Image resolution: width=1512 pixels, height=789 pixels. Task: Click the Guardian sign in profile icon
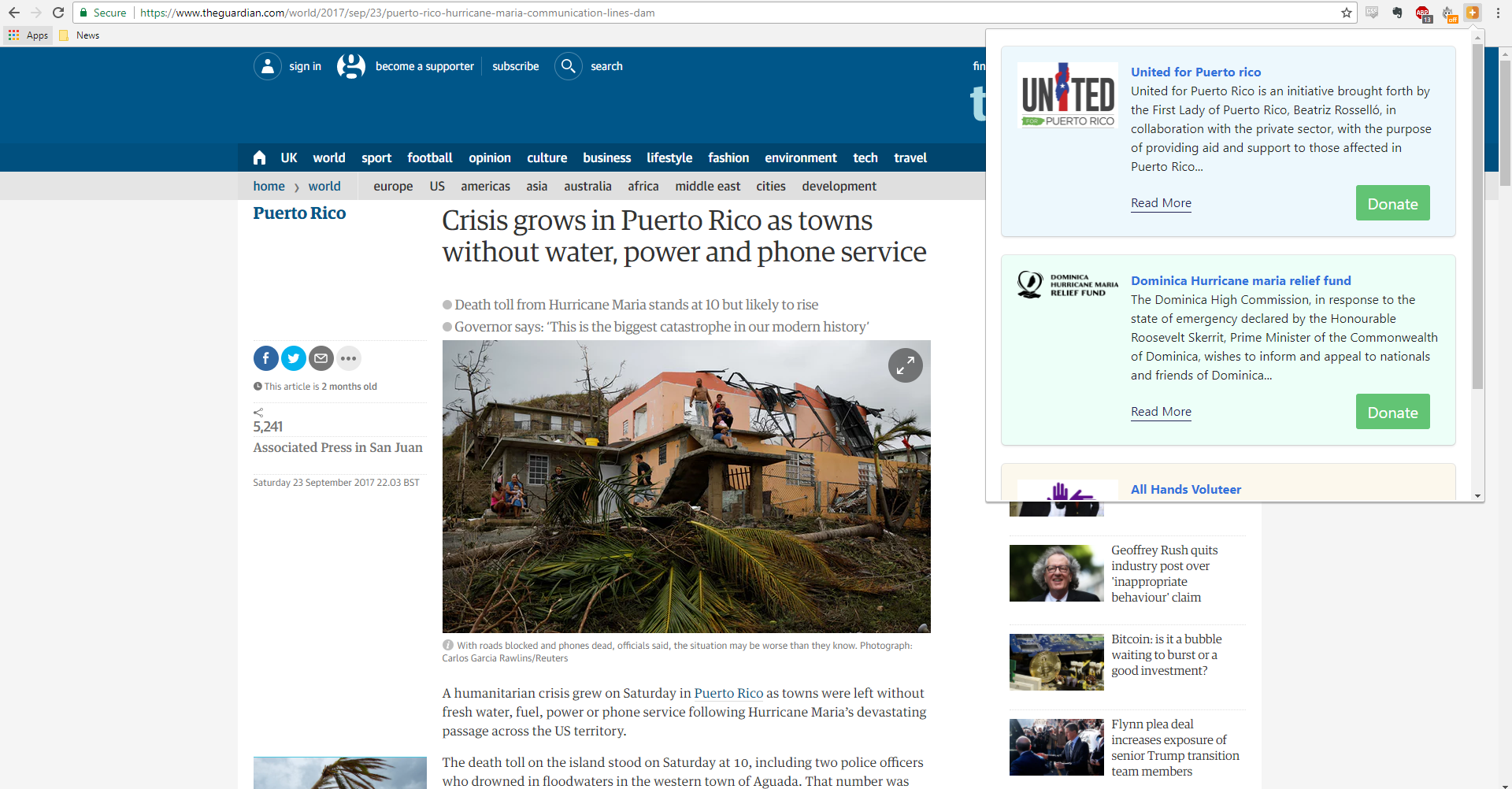[x=268, y=66]
